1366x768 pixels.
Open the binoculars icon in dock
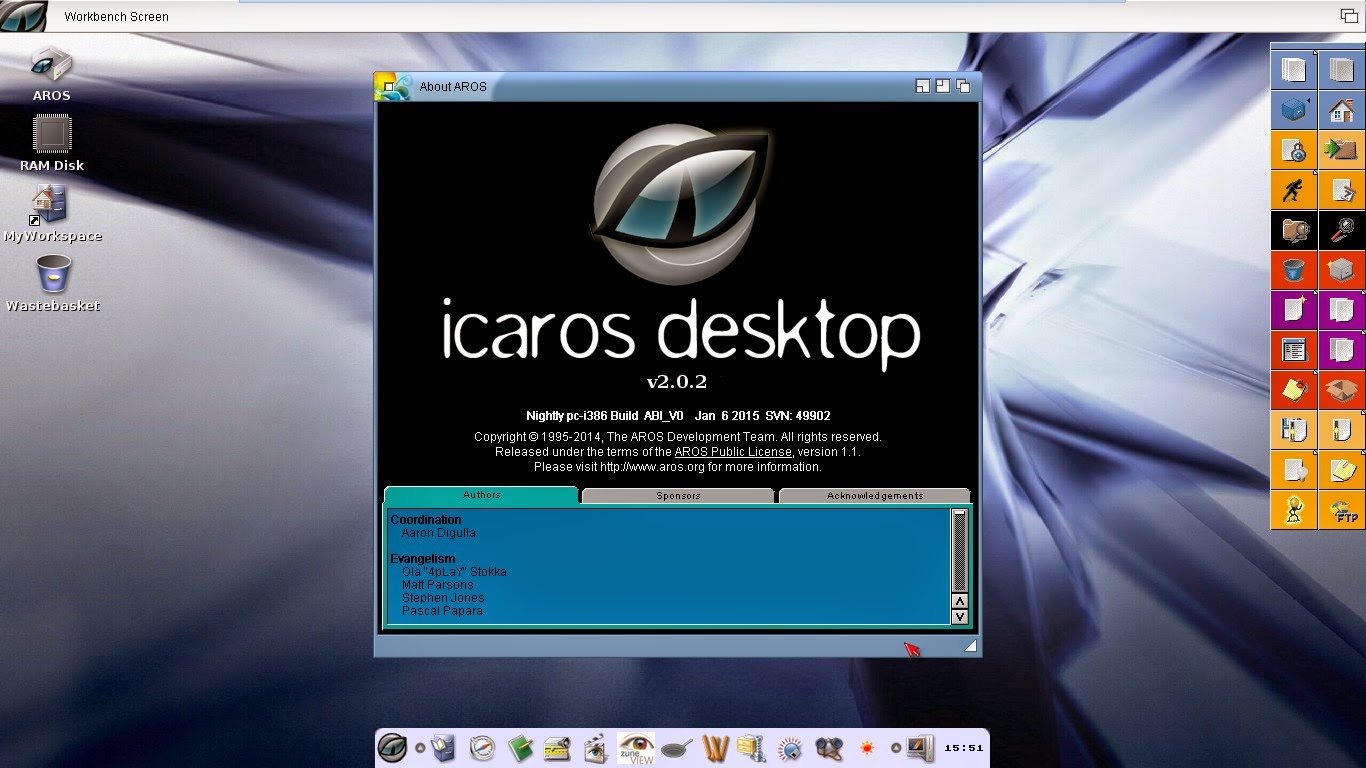(x=828, y=748)
